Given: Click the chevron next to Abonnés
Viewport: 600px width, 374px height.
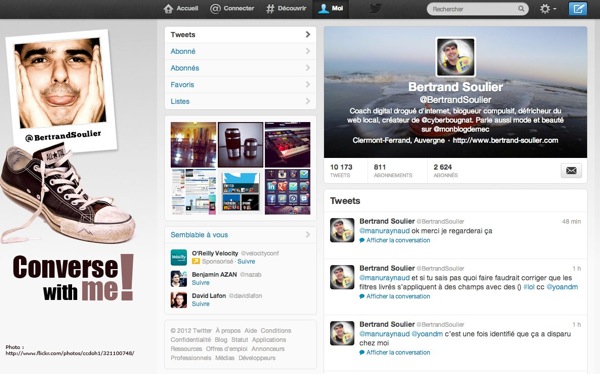Looking at the screenshot, I should pos(308,68).
